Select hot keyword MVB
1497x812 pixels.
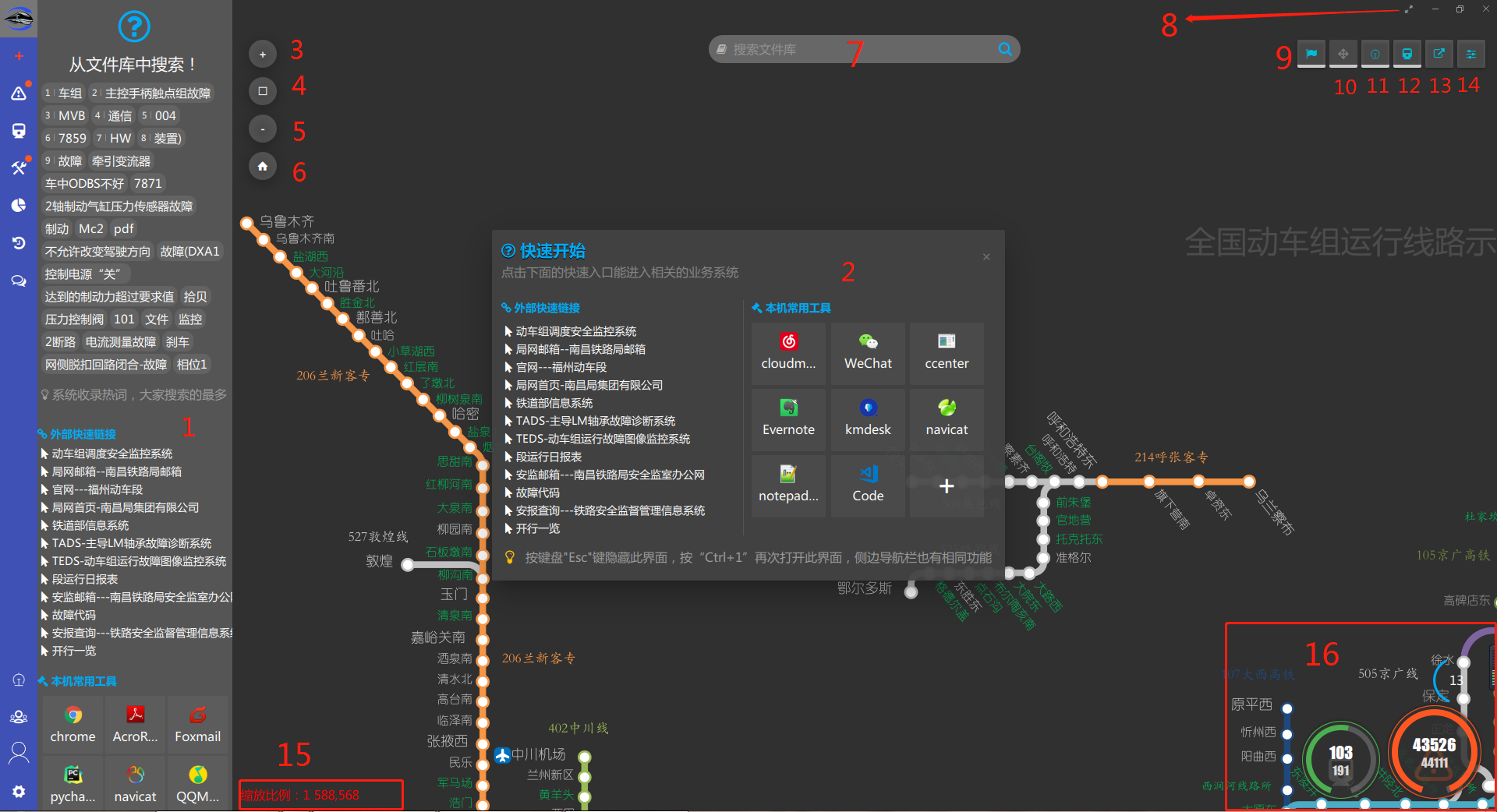click(x=65, y=115)
